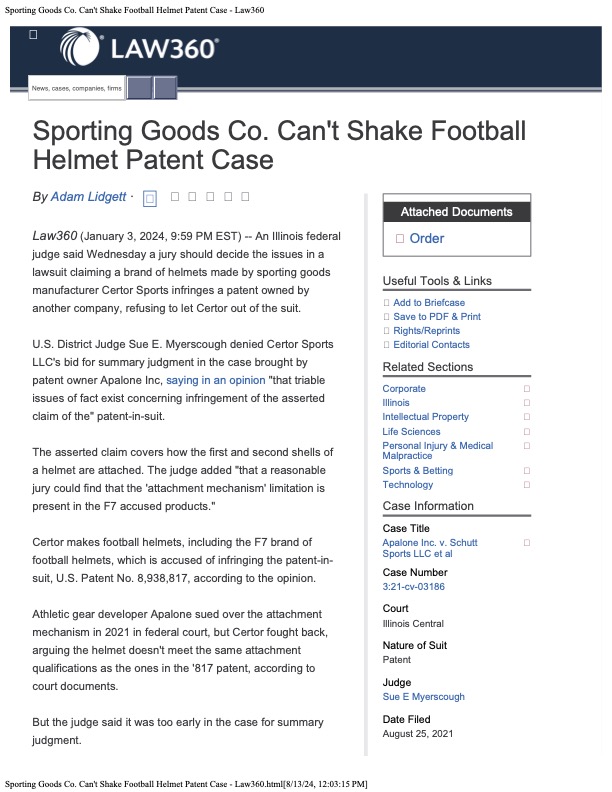Click the icon beside Save to PDF & Print
Image resolution: width=612 pixels, height=792 pixels.
click(x=387, y=317)
